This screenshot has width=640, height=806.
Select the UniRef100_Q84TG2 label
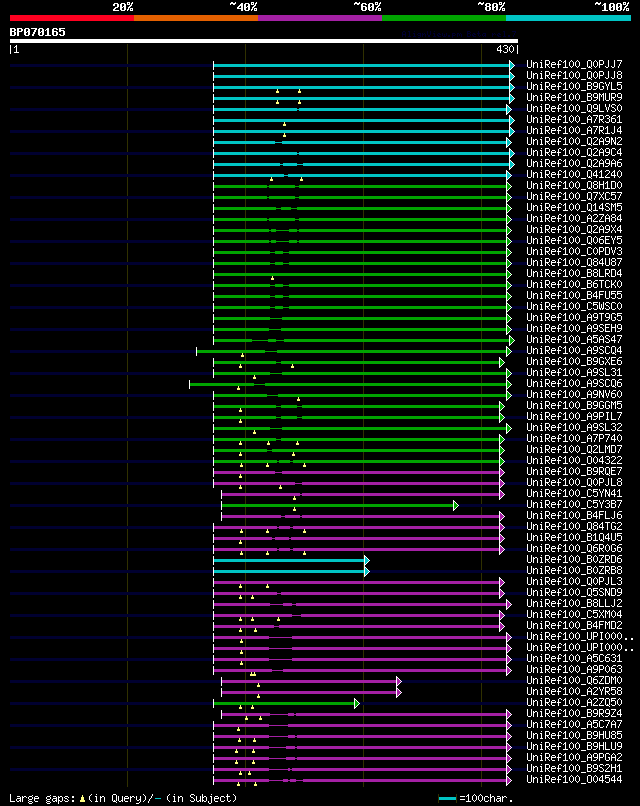(574, 527)
